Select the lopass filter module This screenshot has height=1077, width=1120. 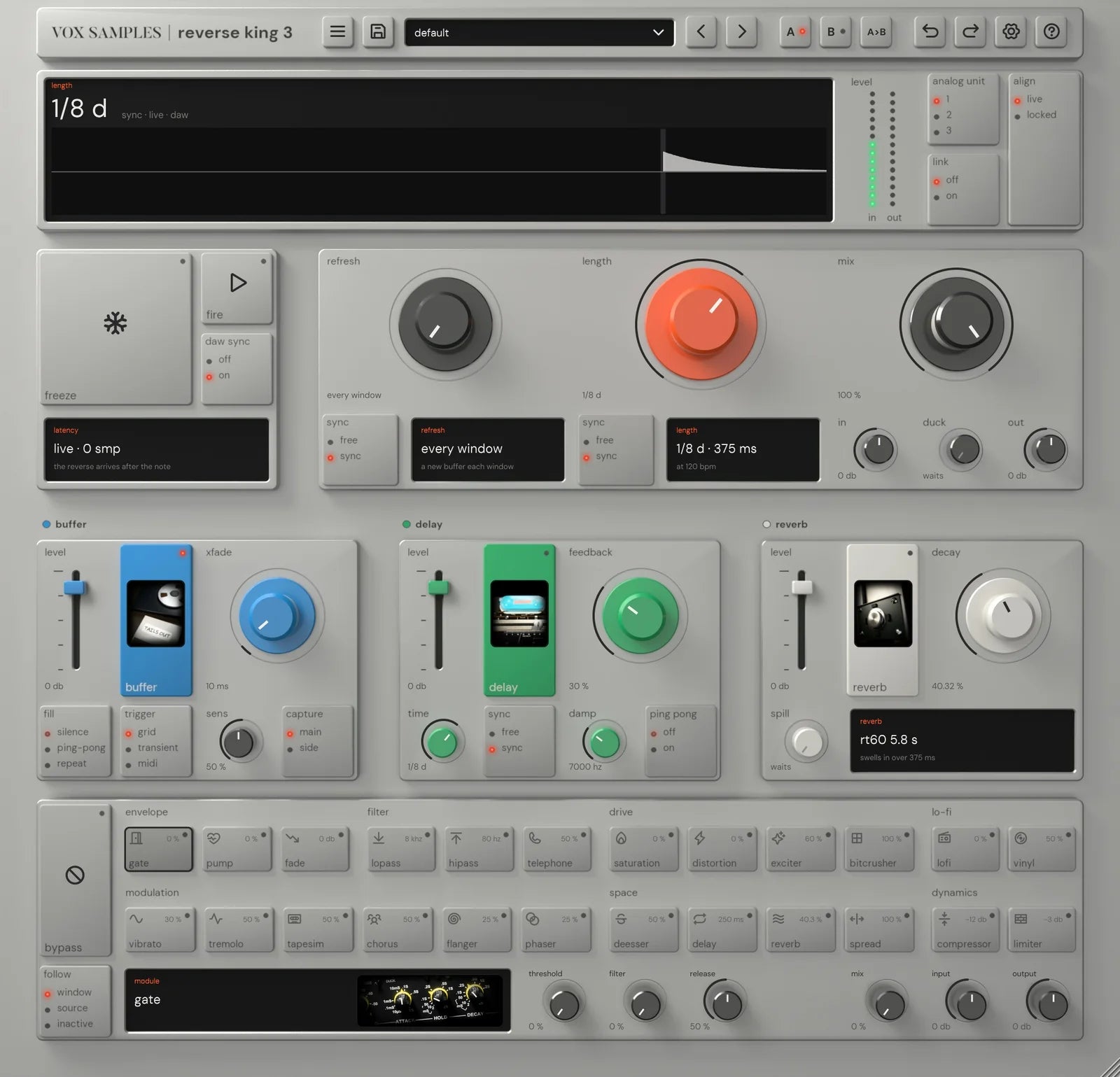(x=401, y=850)
